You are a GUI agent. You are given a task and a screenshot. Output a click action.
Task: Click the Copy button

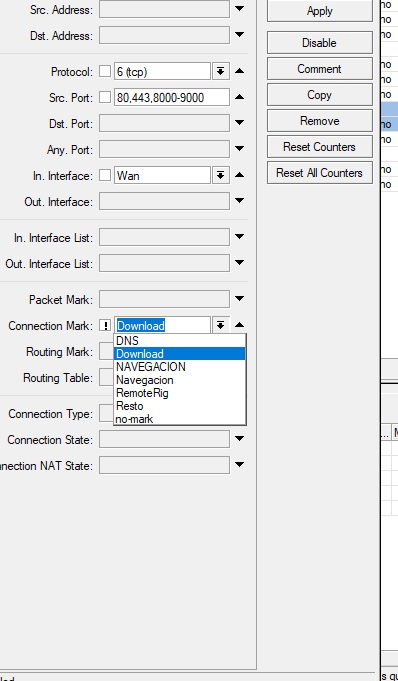click(x=319, y=95)
